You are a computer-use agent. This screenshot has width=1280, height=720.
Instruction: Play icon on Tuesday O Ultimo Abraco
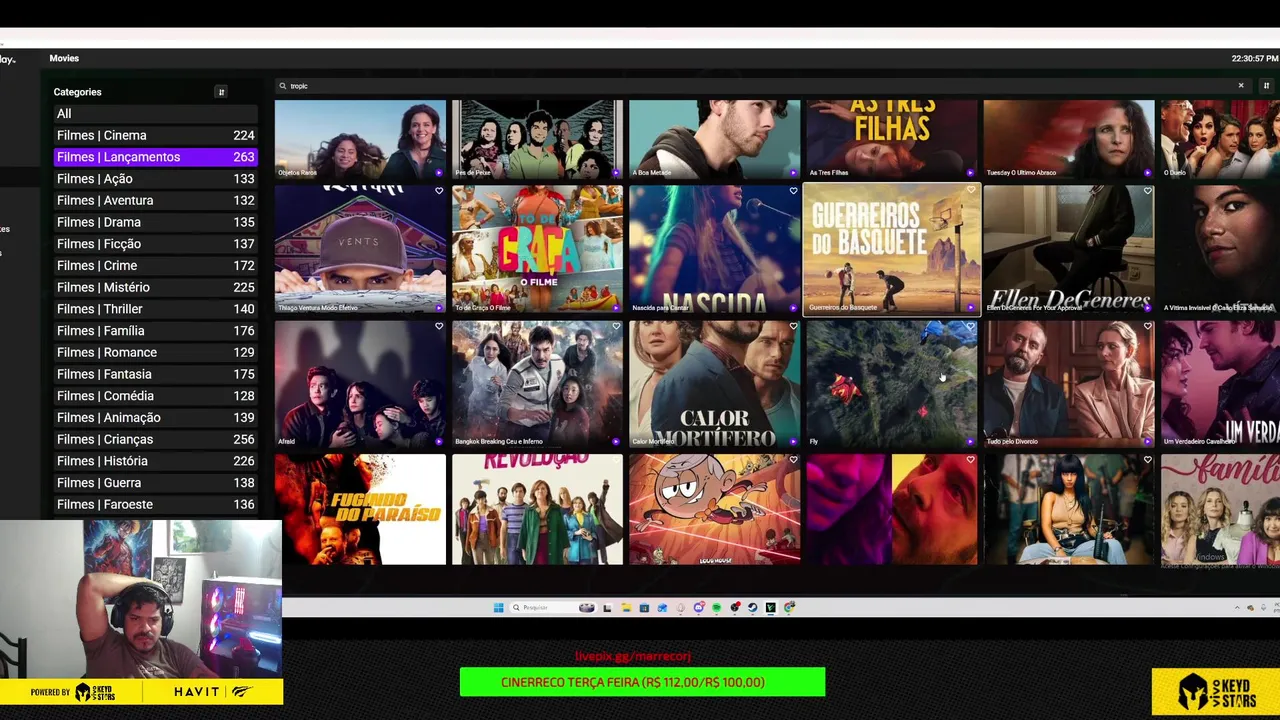click(1146, 173)
